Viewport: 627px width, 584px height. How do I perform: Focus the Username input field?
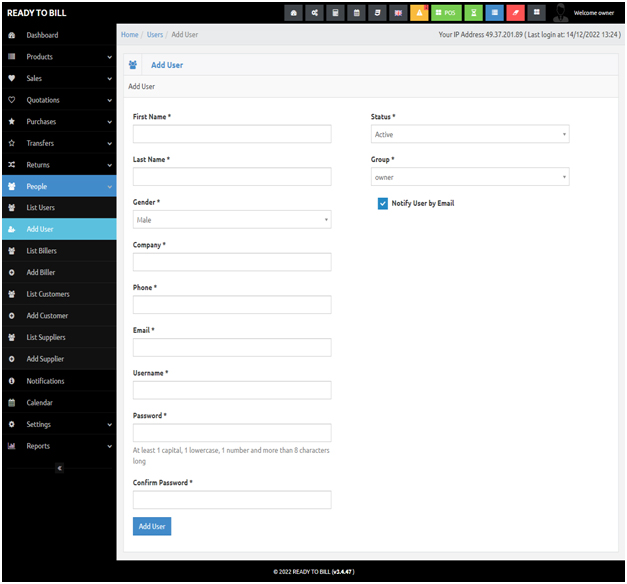(x=232, y=390)
